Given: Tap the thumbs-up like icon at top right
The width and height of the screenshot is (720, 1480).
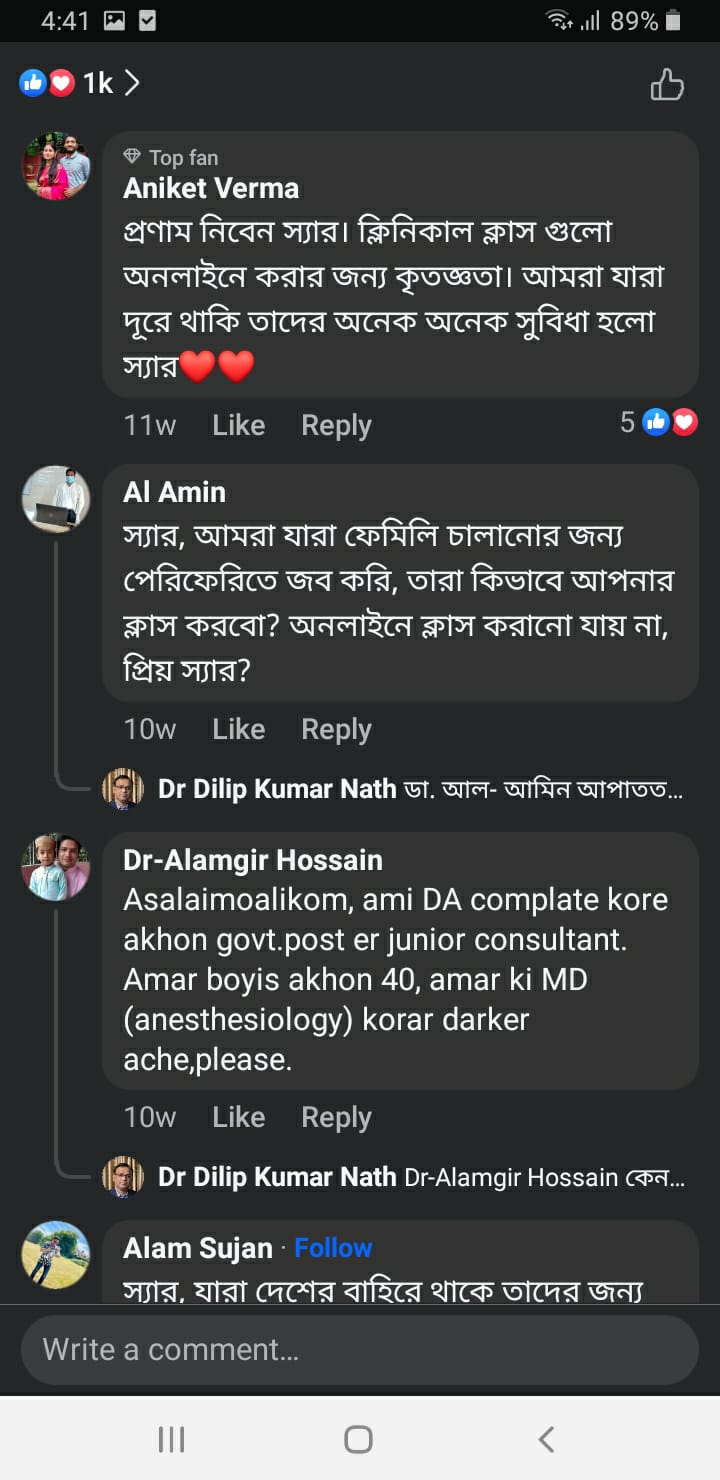Looking at the screenshot, I should (667, 85).
